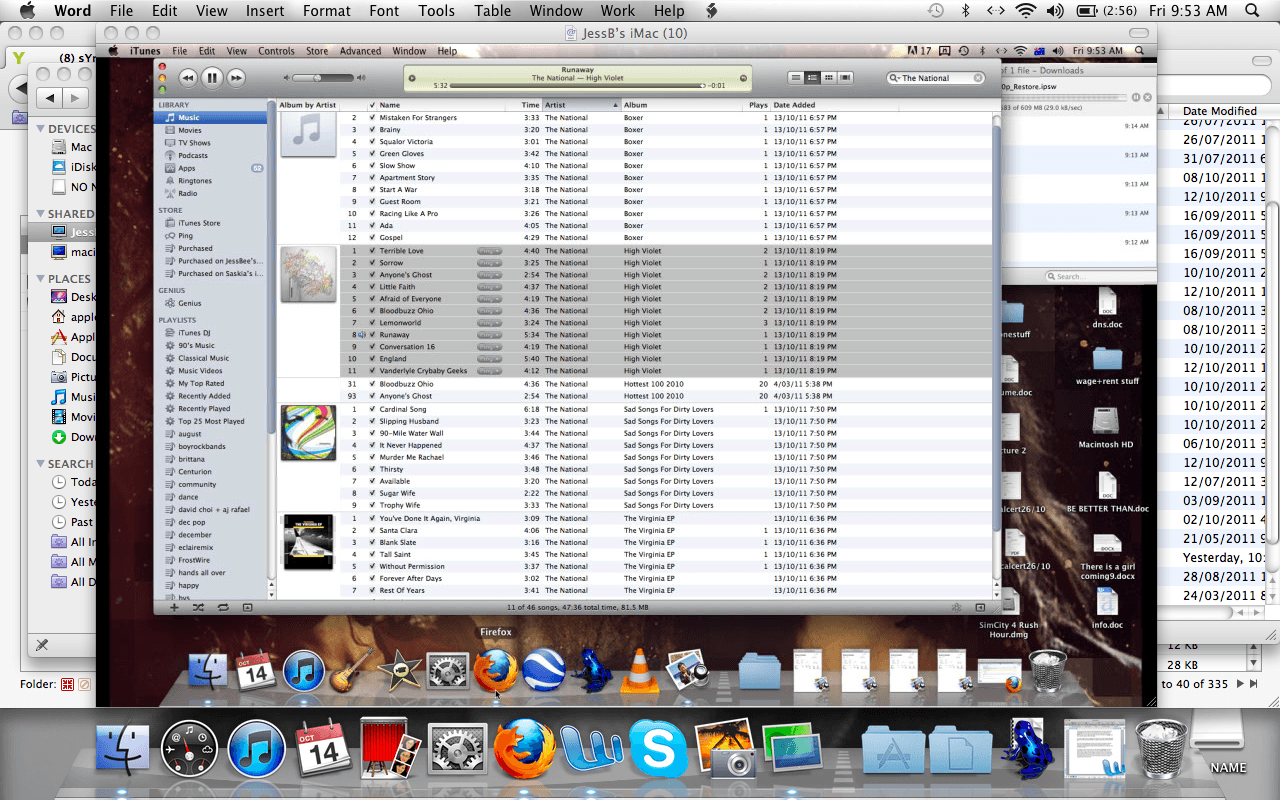Open Radio in the iTunes sidebar
Viewport: 1280px width, 800px height.
[x=210, y=193]
